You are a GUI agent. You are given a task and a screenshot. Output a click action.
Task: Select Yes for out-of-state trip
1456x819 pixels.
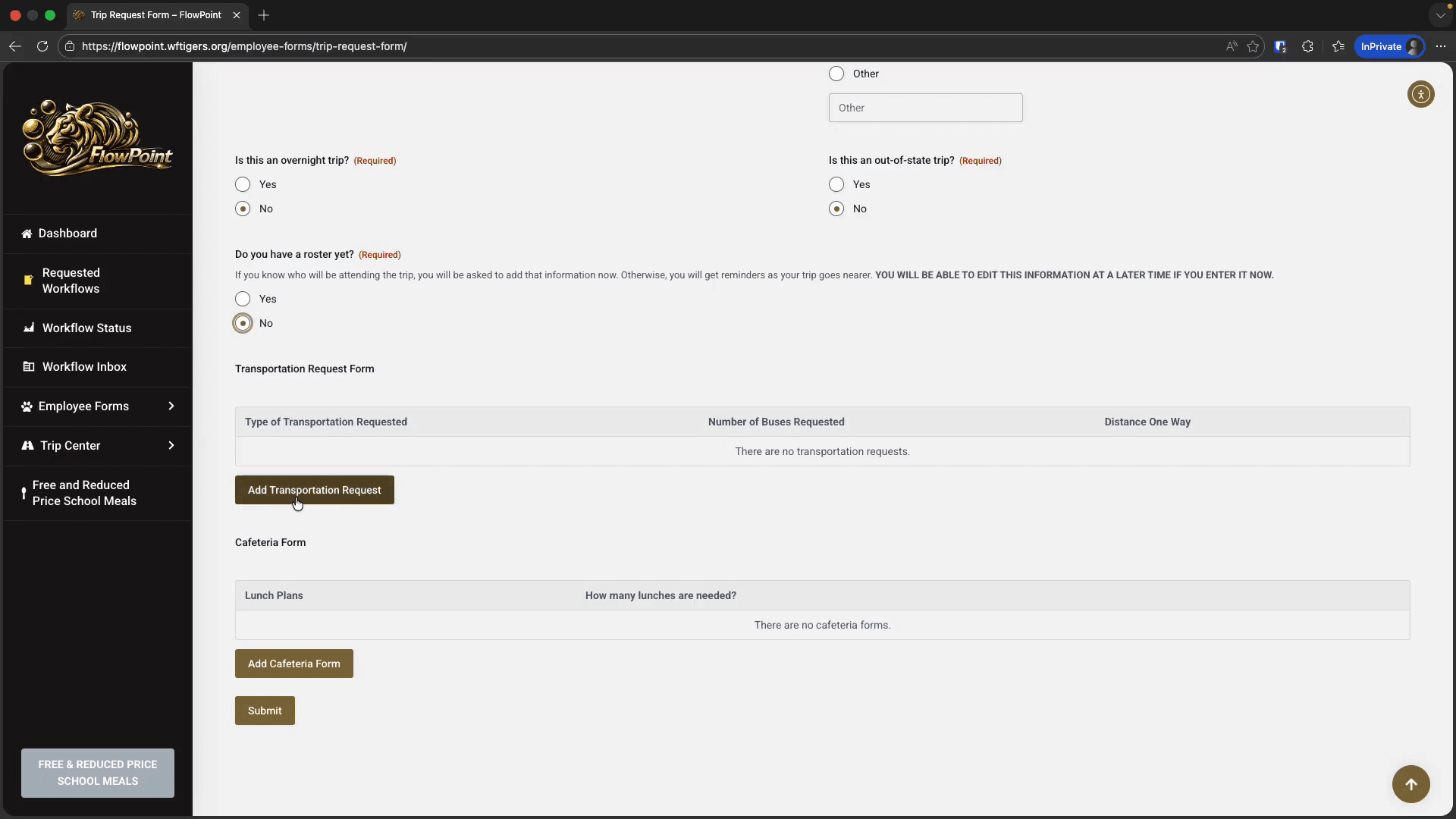(x=836, y=184)
